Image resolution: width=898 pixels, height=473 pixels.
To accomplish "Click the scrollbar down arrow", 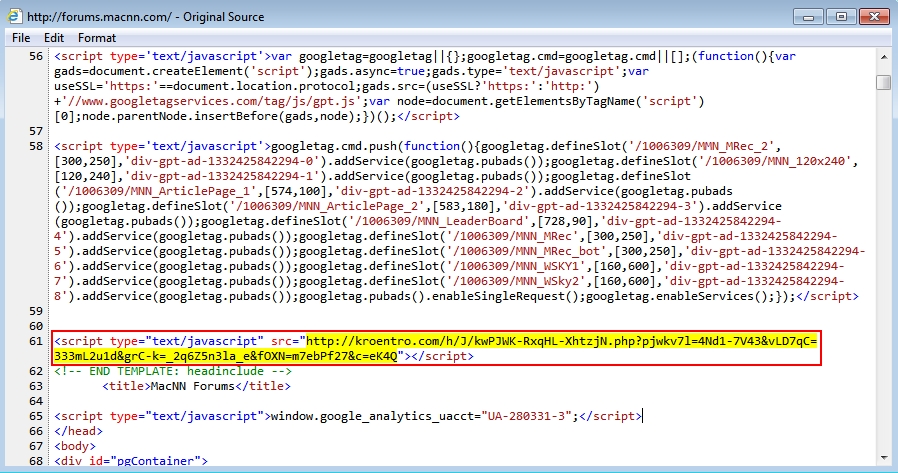I will tap(884, 458).
